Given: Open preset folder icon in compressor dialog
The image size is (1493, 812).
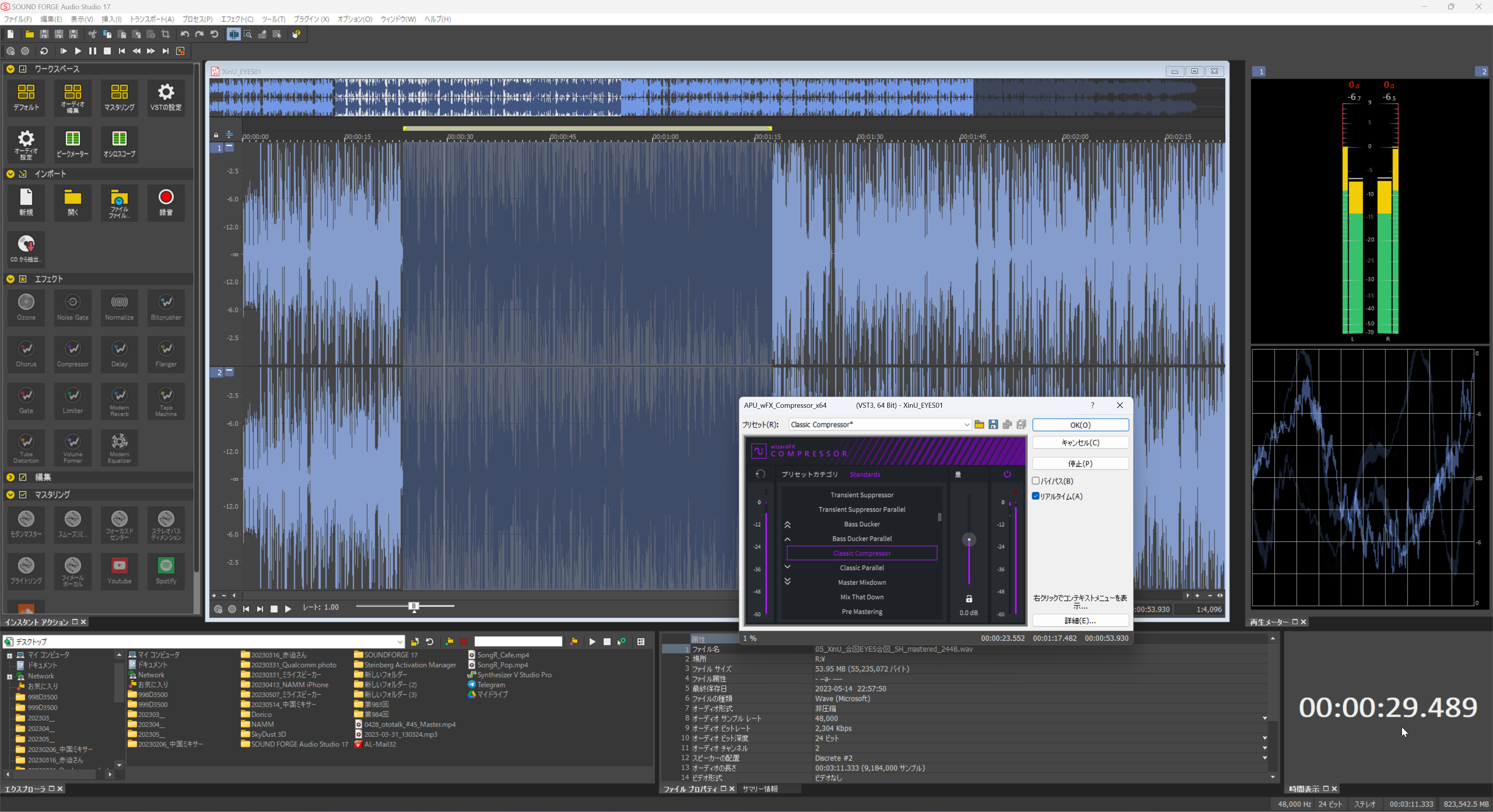Looking at the screenshot, I should [x=979, y=425].
